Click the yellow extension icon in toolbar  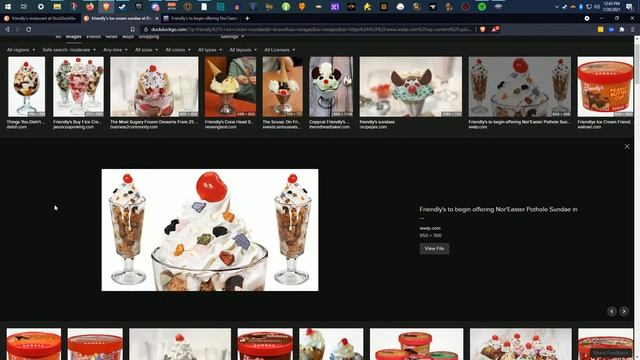[600, 29]
